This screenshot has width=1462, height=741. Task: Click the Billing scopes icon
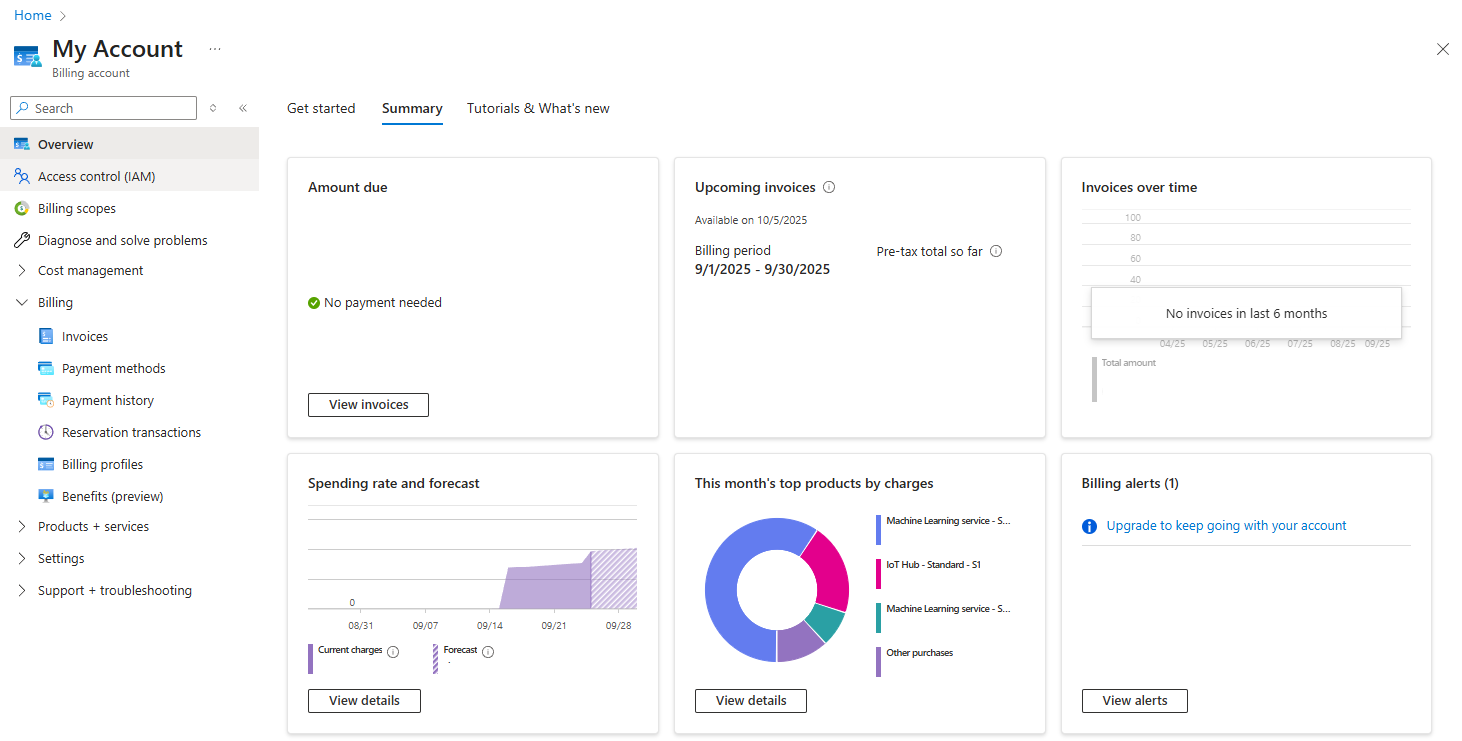22,209
